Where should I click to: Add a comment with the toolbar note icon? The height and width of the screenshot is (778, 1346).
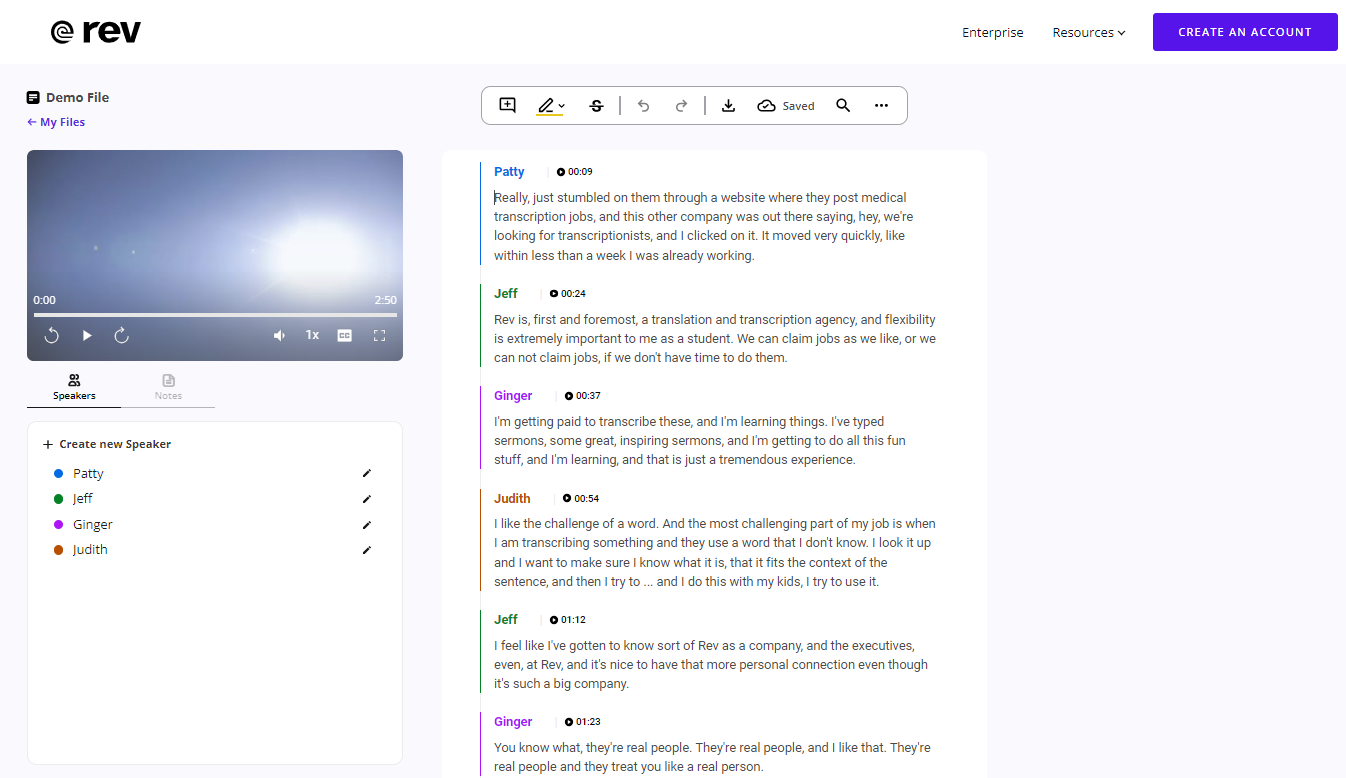click(x=507, y=105)
